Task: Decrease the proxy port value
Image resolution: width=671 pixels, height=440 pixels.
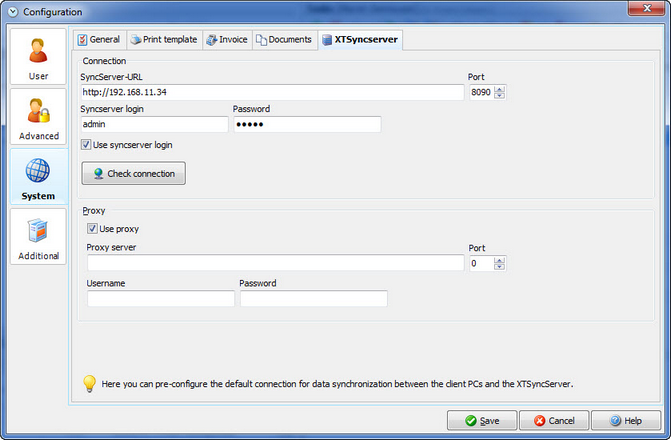Action: 499,267
